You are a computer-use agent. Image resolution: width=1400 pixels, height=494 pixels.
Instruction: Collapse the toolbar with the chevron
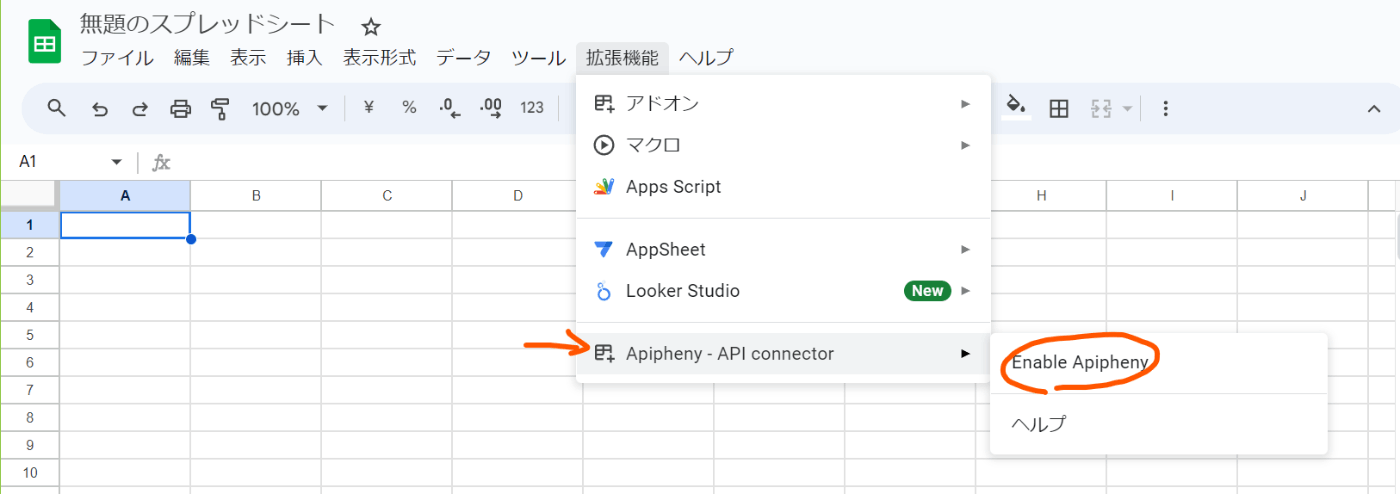(x=1374, y=108)
